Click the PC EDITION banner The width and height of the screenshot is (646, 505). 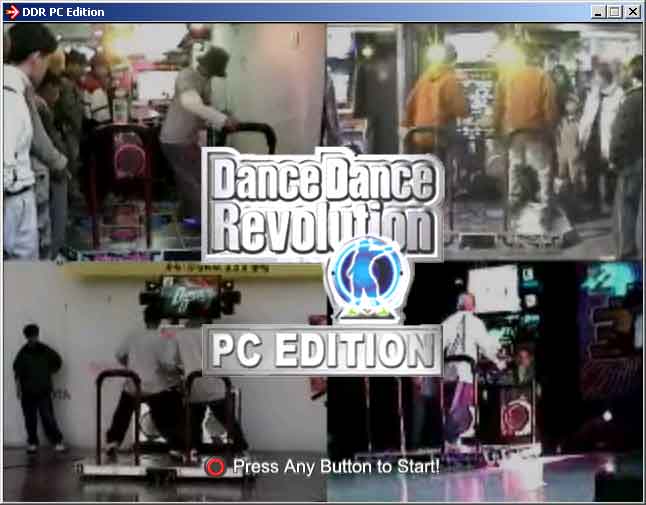coord(323,350)
